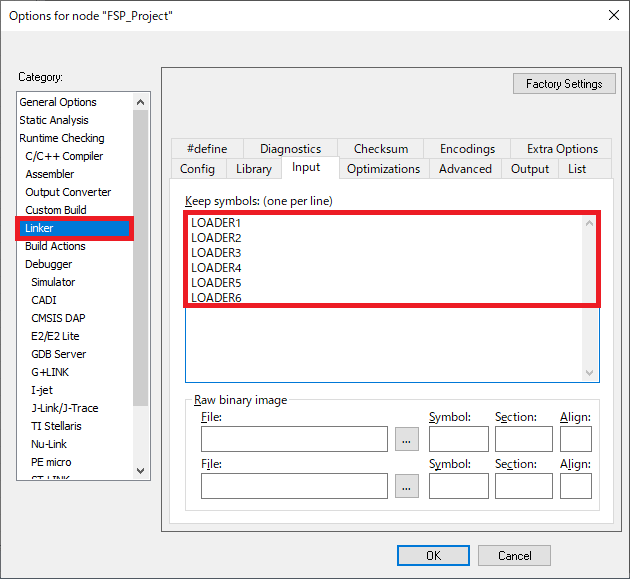Select Runtime Checking category
Screen dimensions: 630x579
pos(62,138)
